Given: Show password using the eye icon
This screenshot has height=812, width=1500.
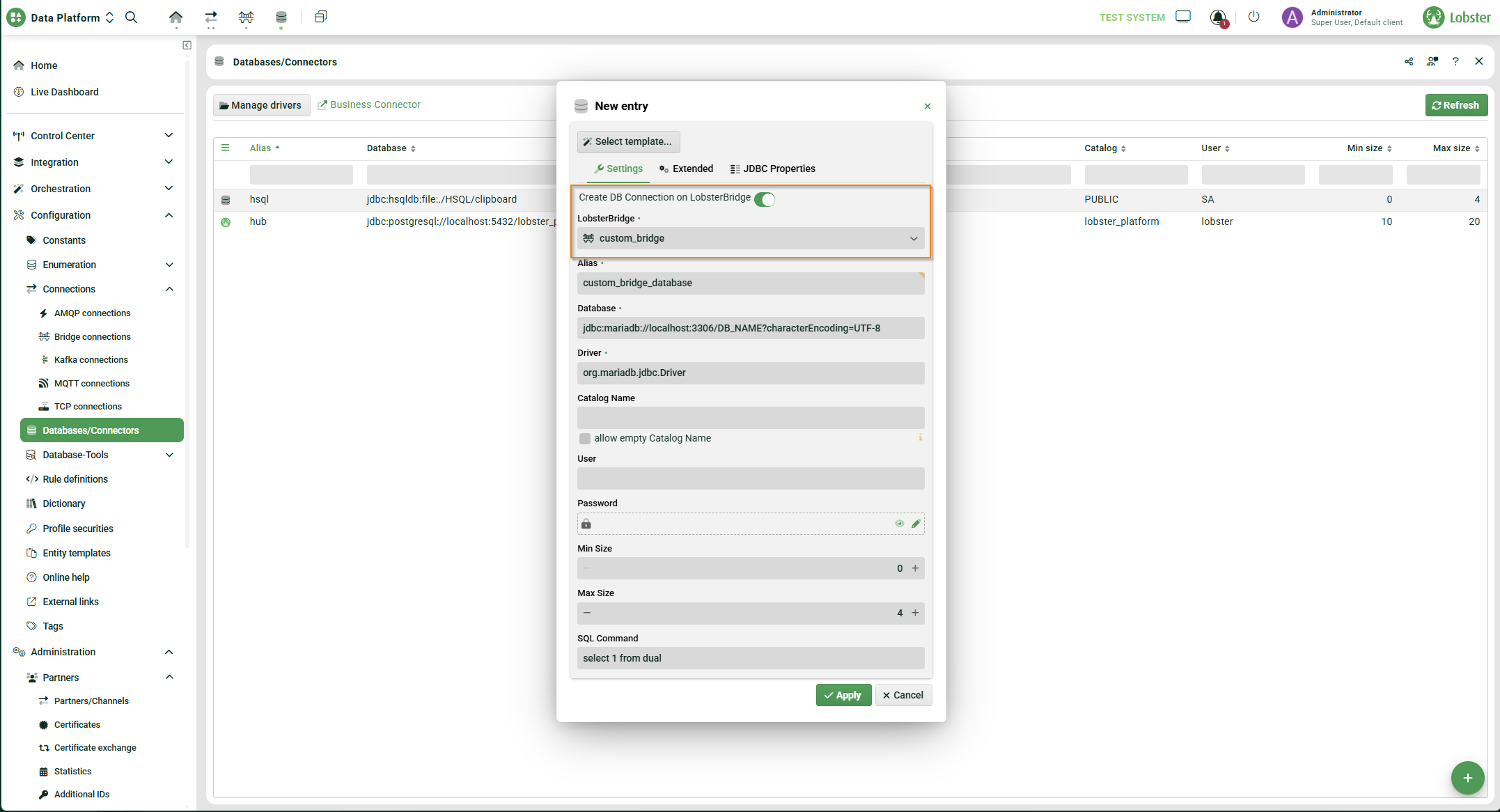Looking at the screenshot, I should coord(900,524).
